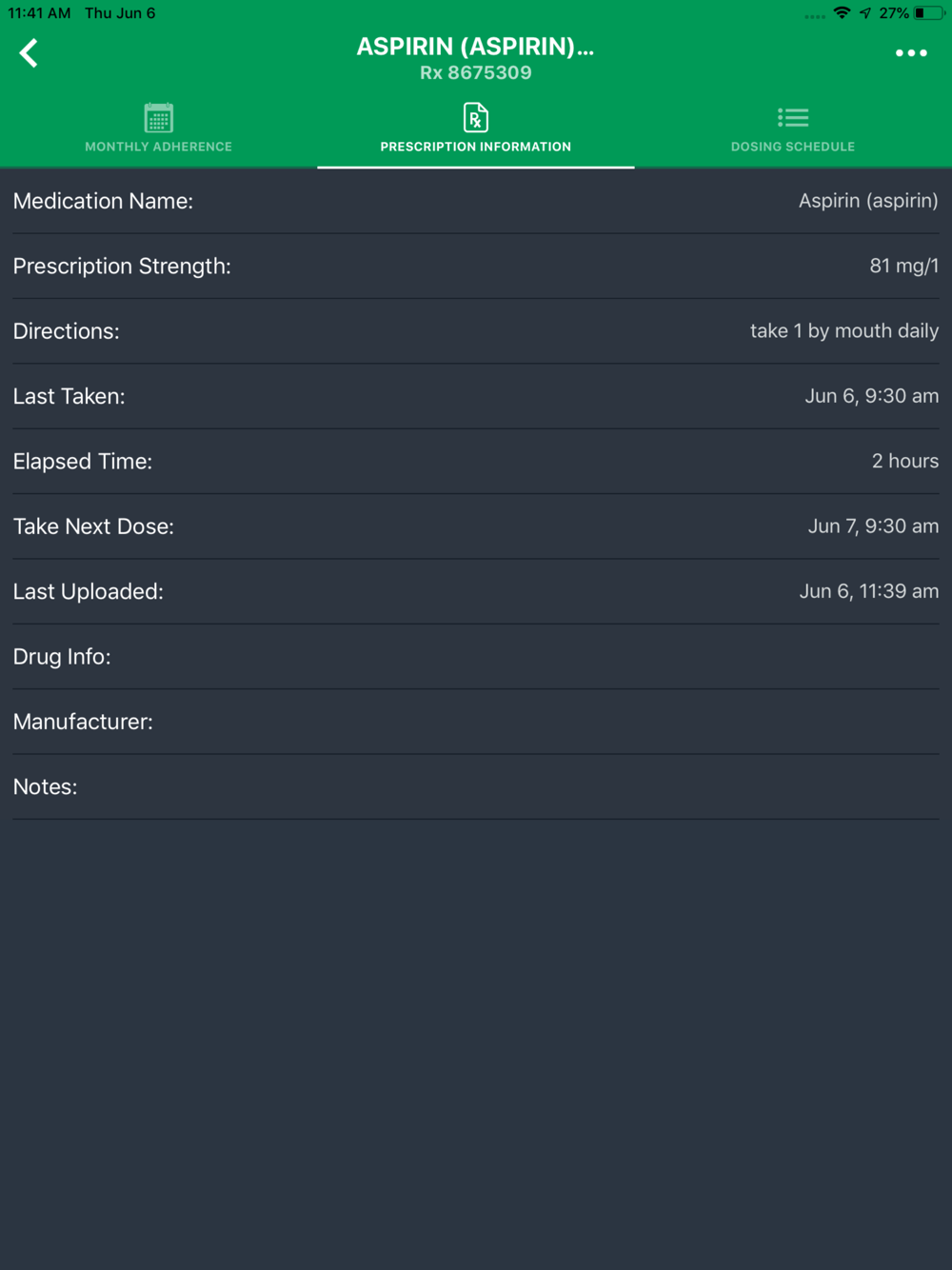Viewport: 952px width, 1270px height.
Task: Select the Directions row
Action: pos(476,331)
